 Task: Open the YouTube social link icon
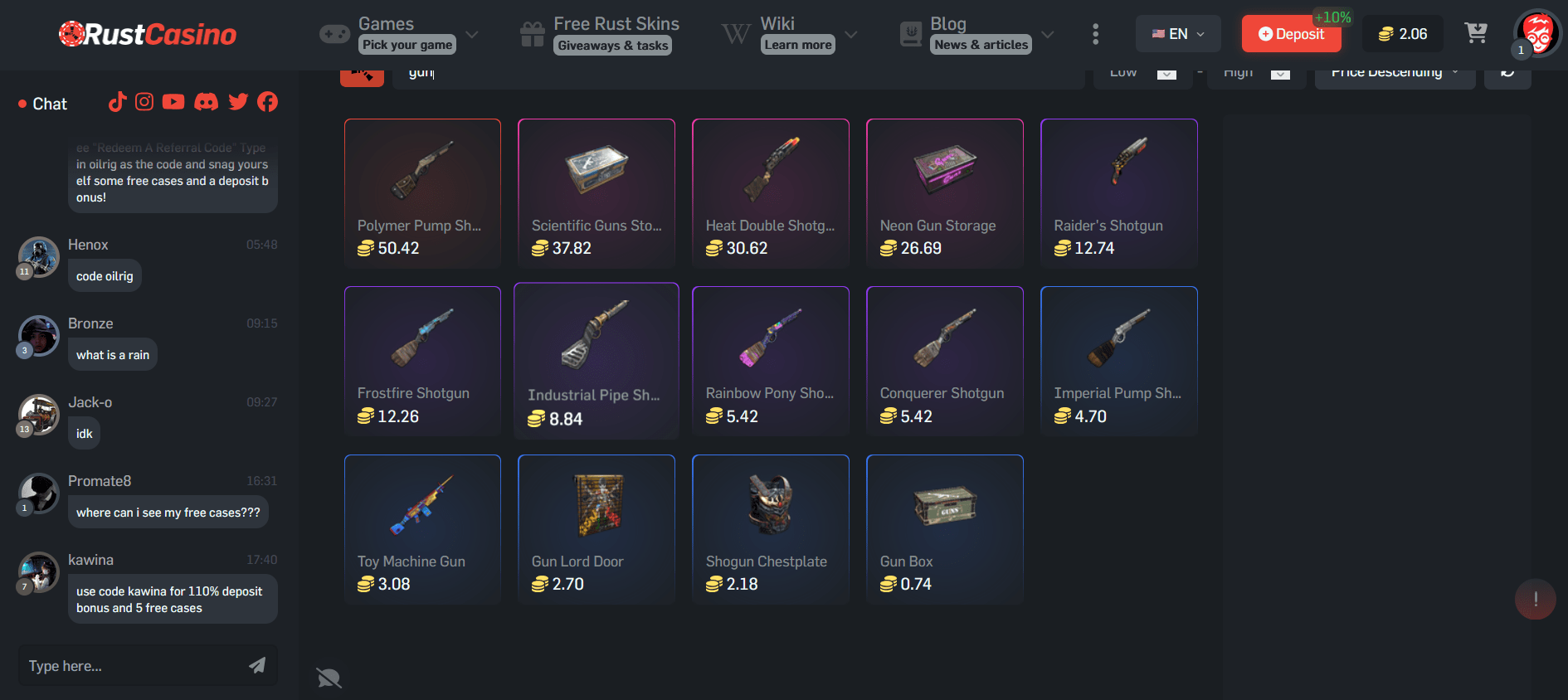pos(173,102)
